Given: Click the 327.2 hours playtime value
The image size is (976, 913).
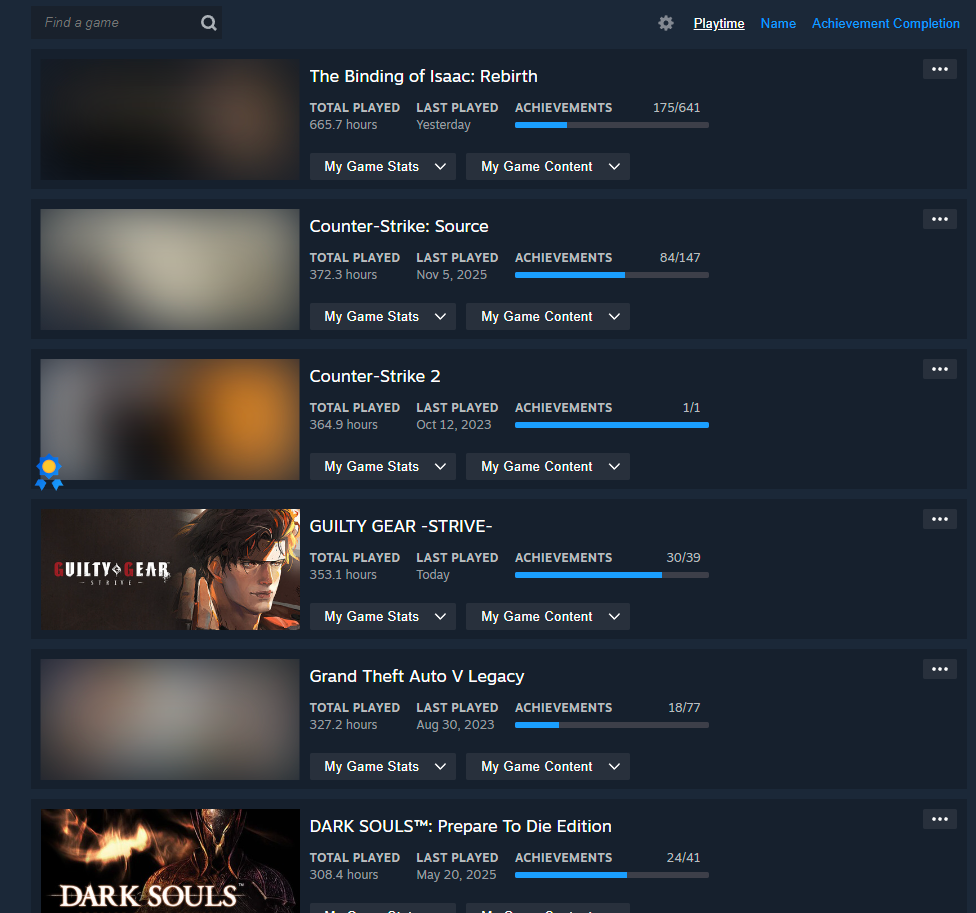Looking at the screenshot, I should (x=344, y=725).
